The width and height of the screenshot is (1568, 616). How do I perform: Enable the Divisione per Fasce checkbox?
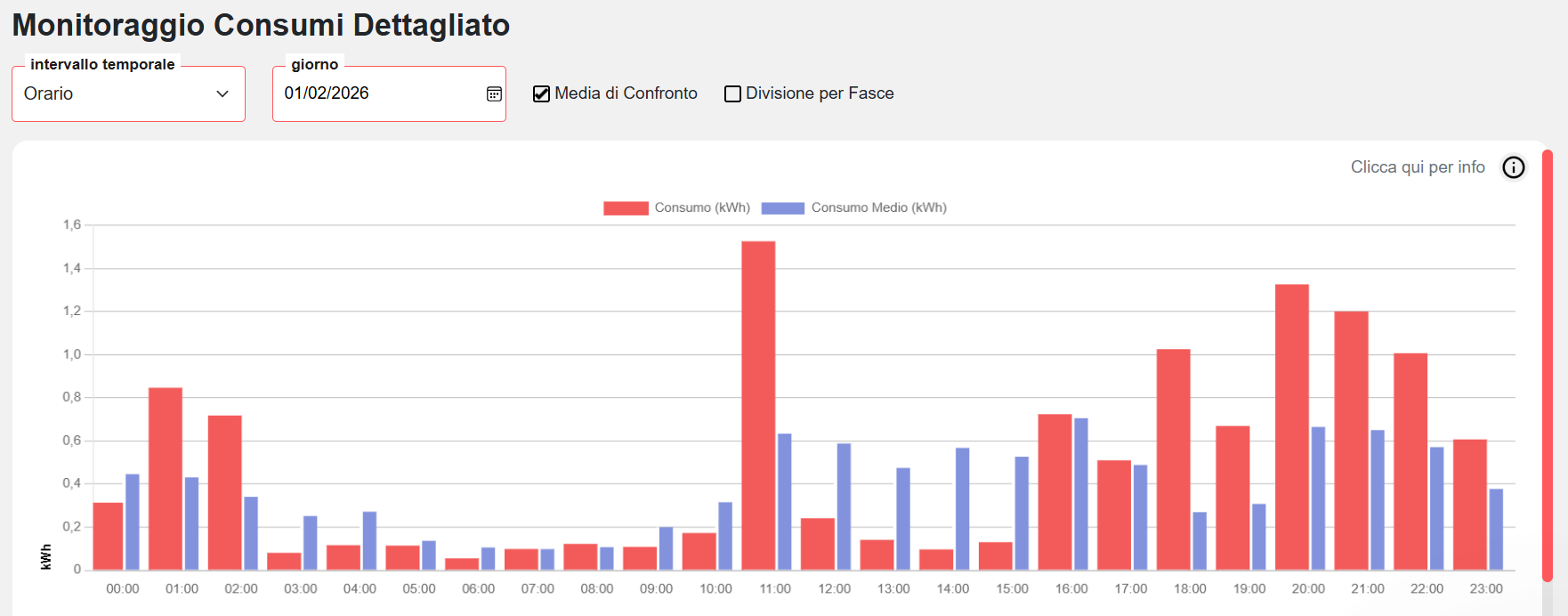coord(732,94)
